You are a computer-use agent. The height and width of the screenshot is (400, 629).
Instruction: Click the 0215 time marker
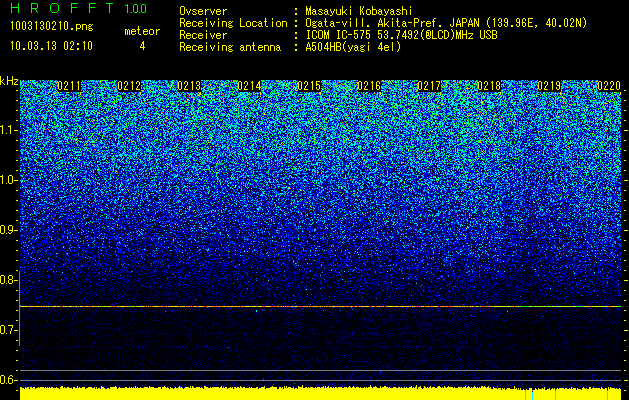(x=309, y=86)
